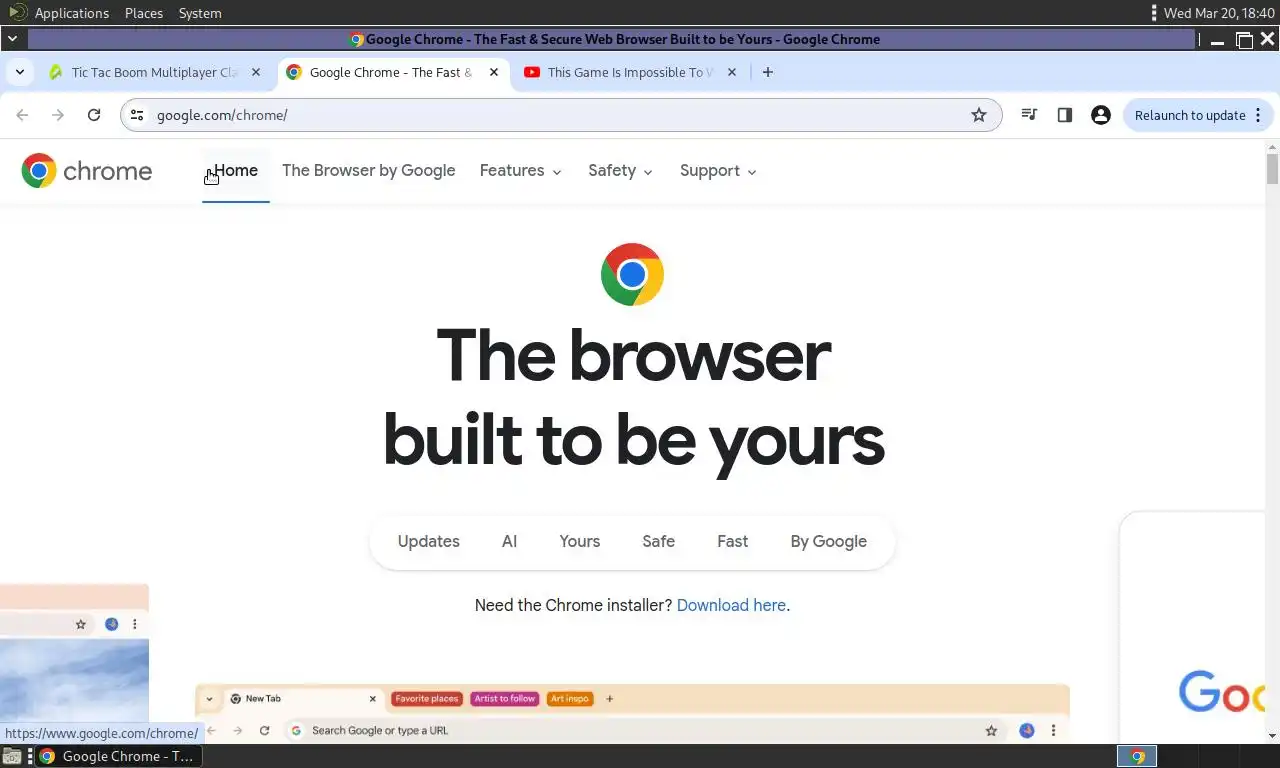Switch to the Google Chrome tab
The image size is (1280, 768).
(x=392, y=72)
